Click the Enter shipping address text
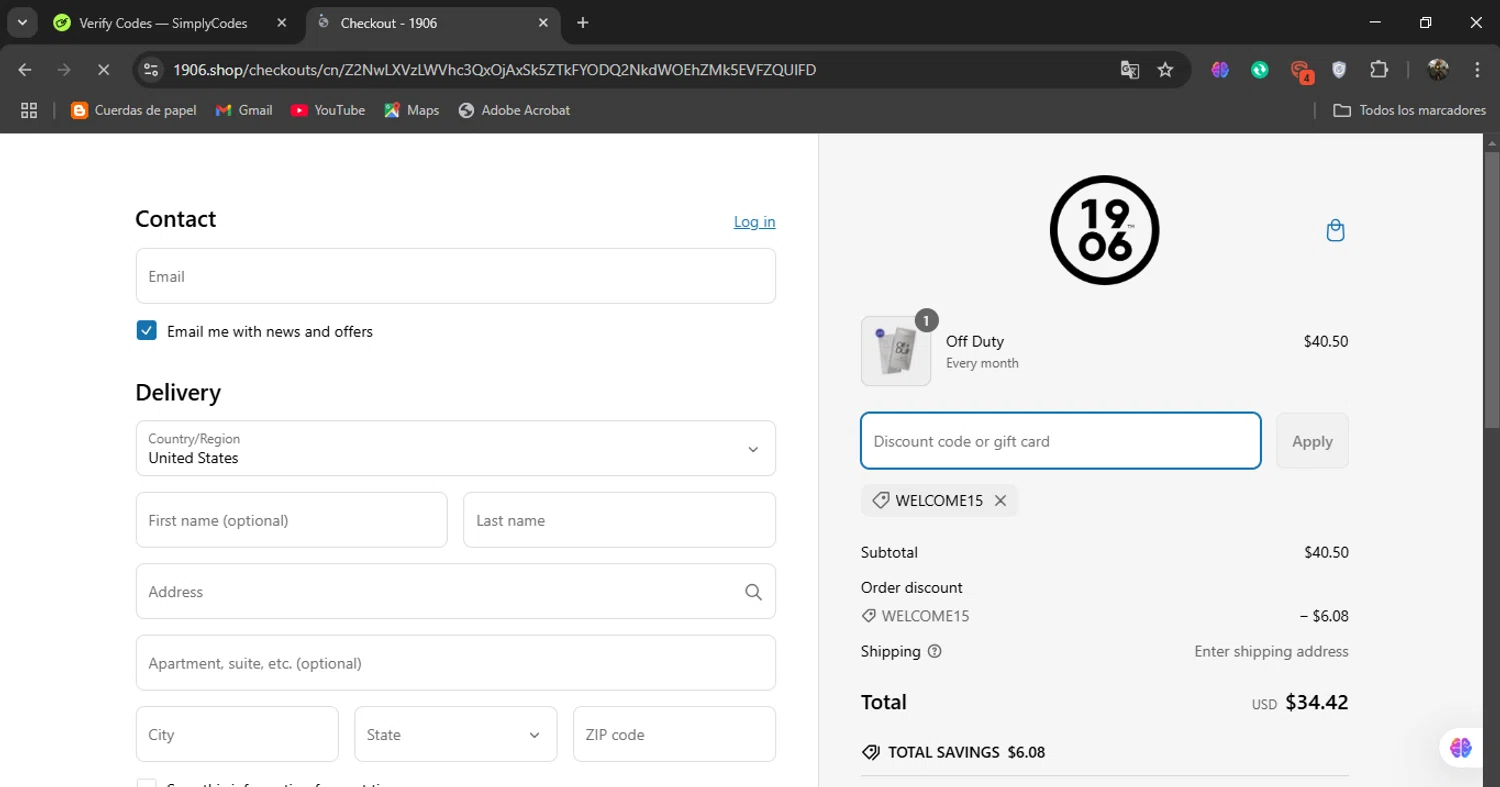 point(1271,651)
